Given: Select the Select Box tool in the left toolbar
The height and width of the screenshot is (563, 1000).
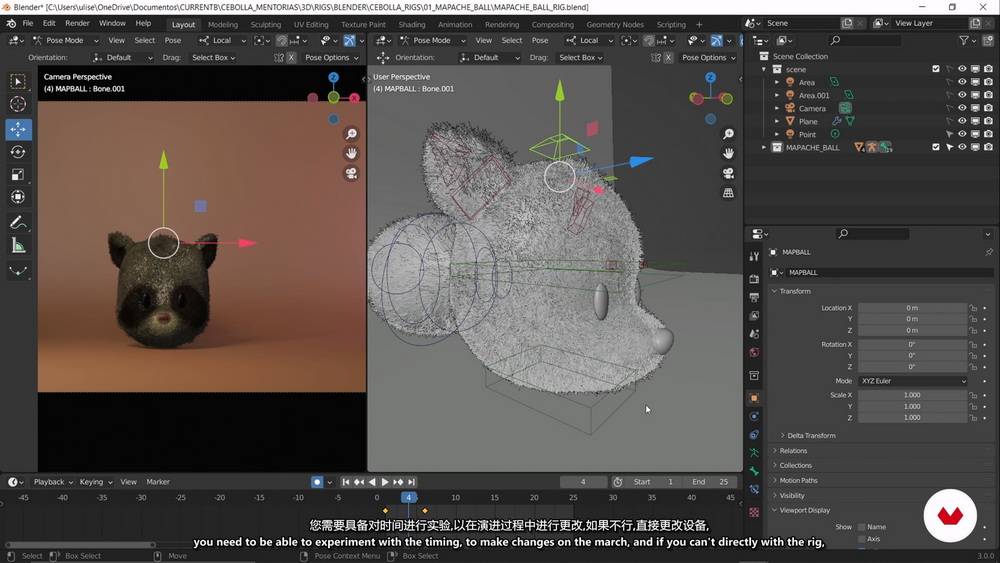Looking at the screenshot, I should pos(18,82).
